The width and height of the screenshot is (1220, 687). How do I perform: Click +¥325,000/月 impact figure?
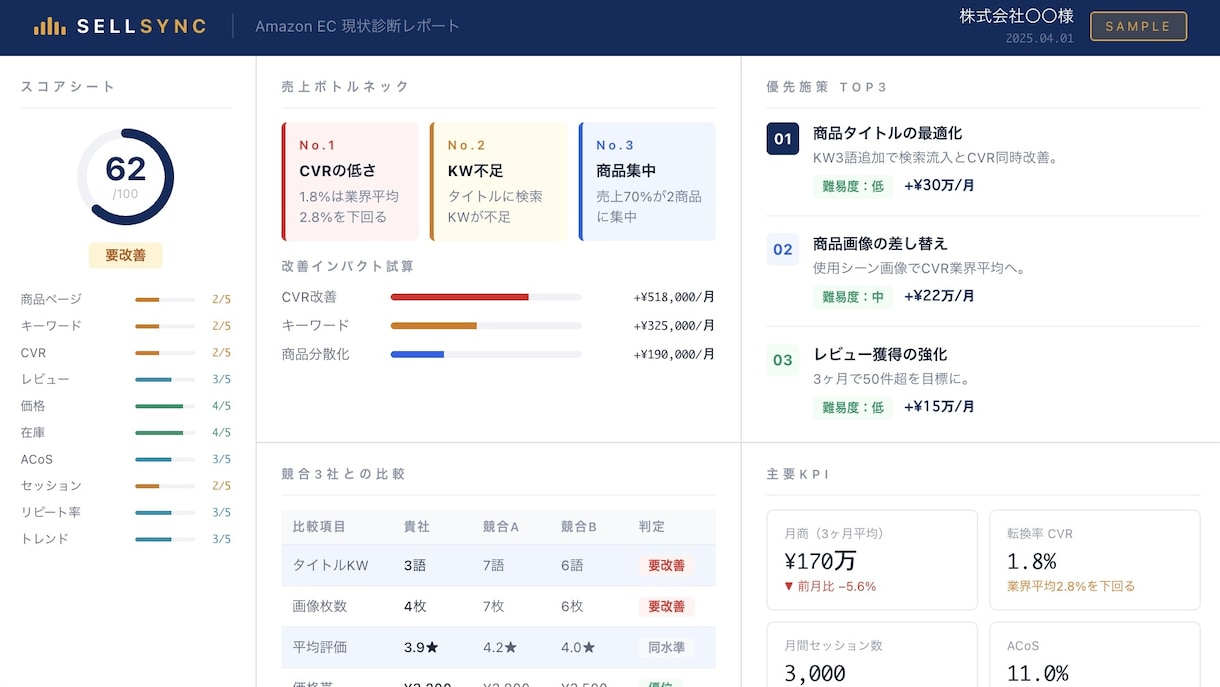click(x=674, y=325)
